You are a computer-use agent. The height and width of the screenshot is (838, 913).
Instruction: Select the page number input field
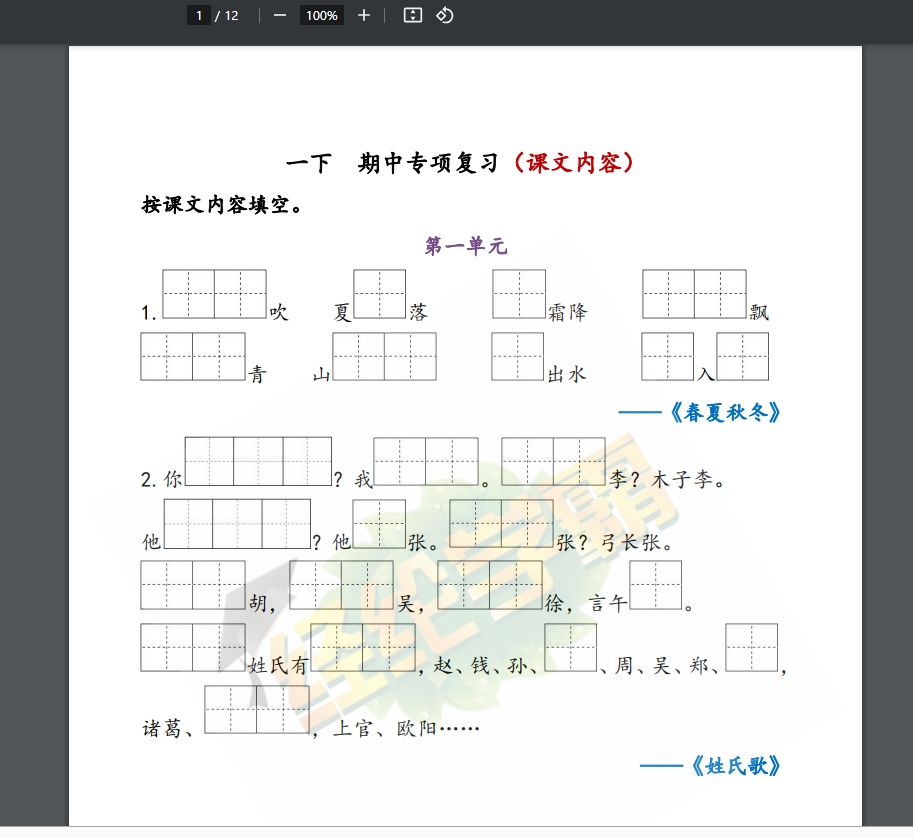tap(199, 16)
